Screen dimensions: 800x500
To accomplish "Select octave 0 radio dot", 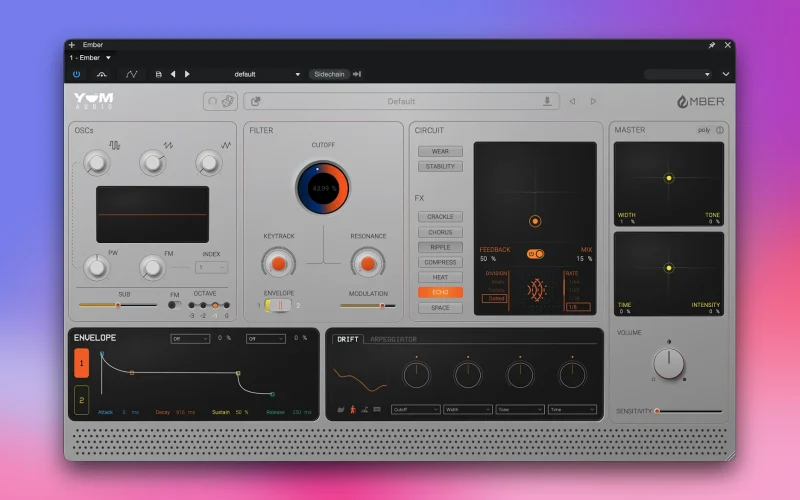I will tap(227, 305).
